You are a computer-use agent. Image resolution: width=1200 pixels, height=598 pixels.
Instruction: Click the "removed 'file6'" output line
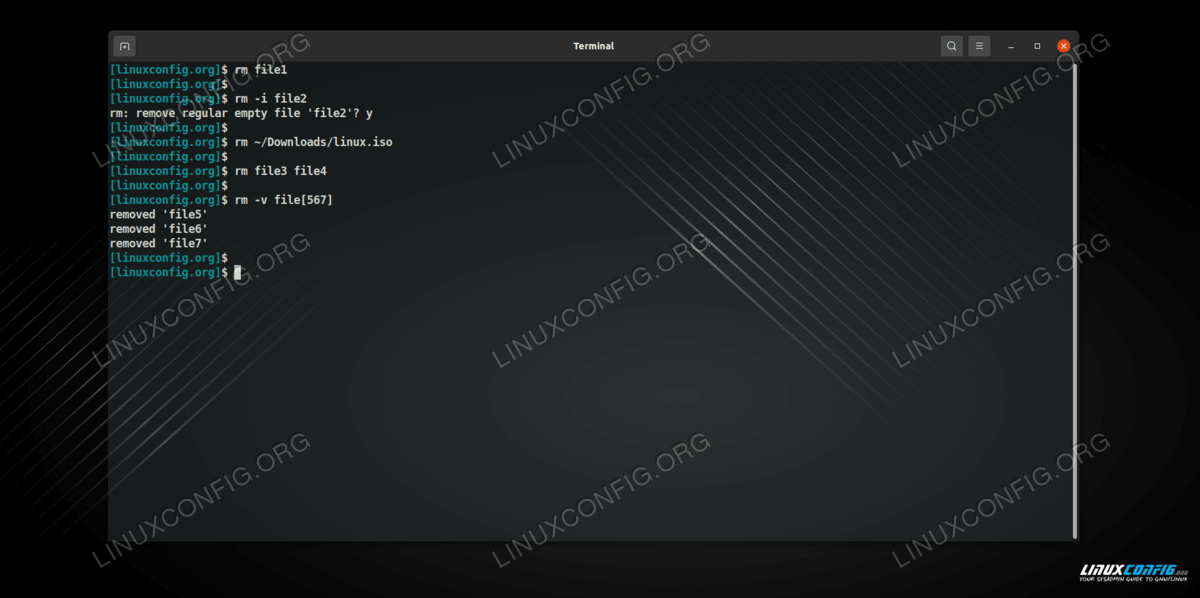(158, 229)
